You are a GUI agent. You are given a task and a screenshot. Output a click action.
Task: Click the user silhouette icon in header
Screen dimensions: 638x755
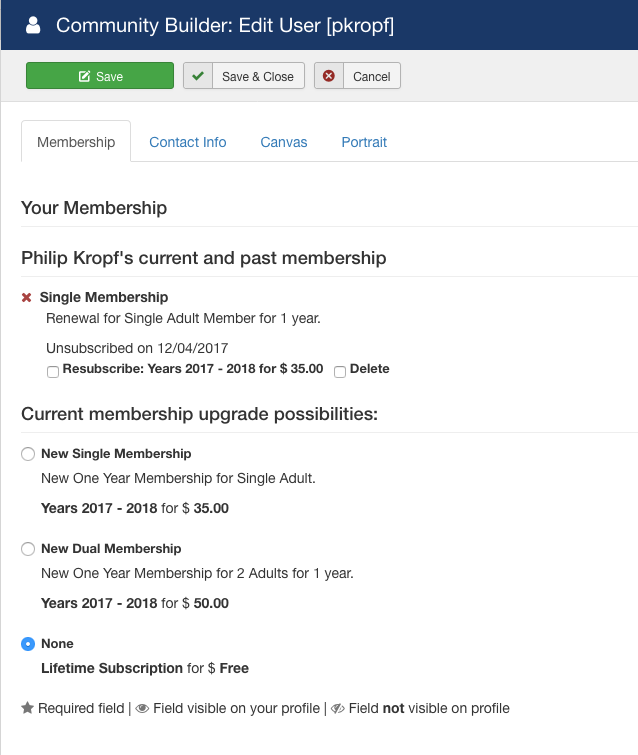click(33, 25)
